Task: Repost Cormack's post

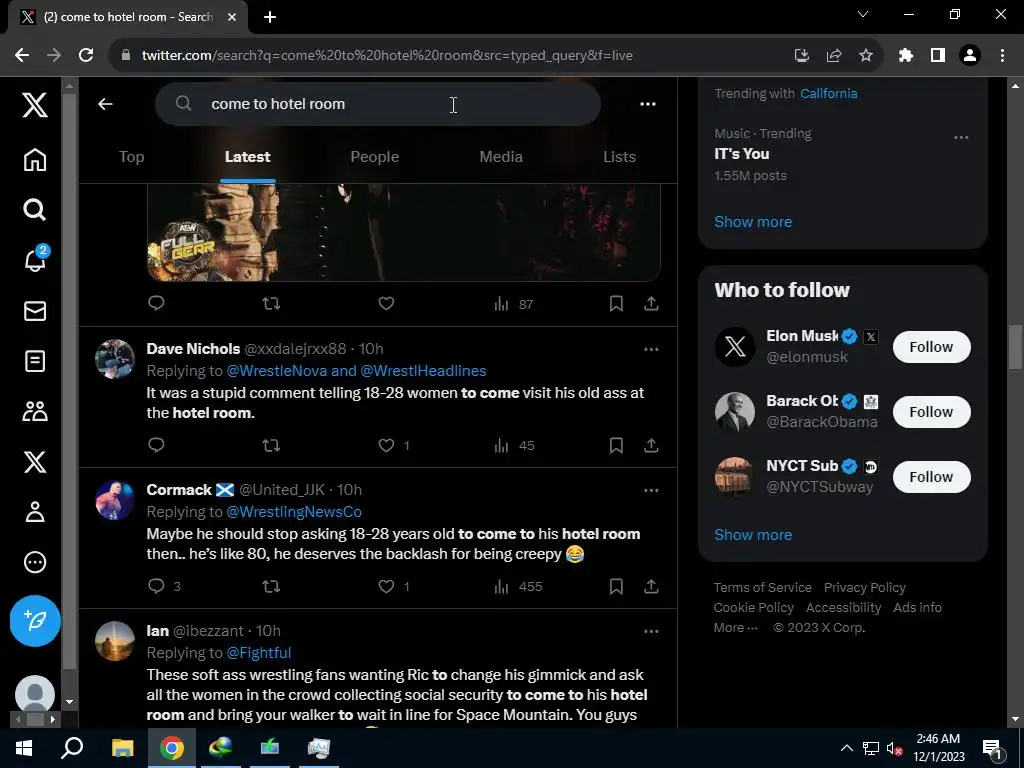Action: click(x=271, y=586)
